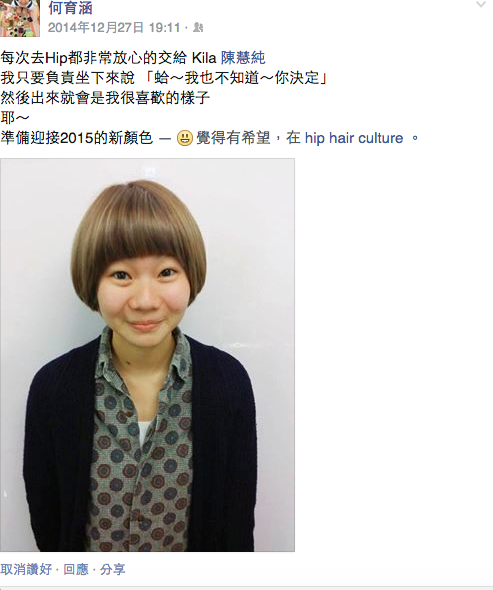Image resolution: width=493 pixels, height=590 pixels.
Task: Open the haircut photo in viewer
Action: (x=147, y=355)
